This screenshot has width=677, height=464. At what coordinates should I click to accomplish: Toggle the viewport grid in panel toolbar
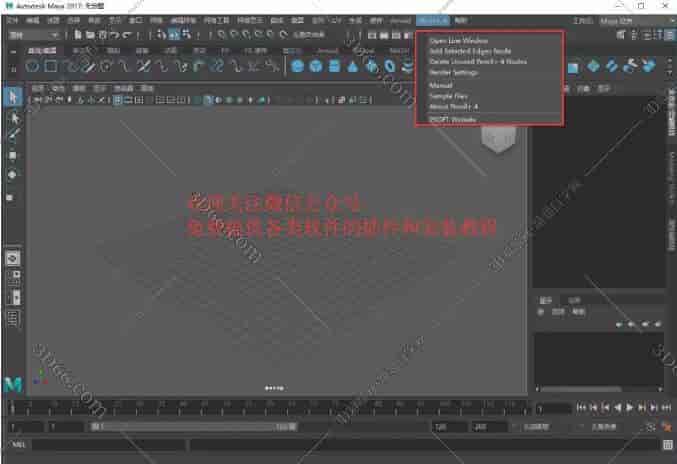coord(118,100)
